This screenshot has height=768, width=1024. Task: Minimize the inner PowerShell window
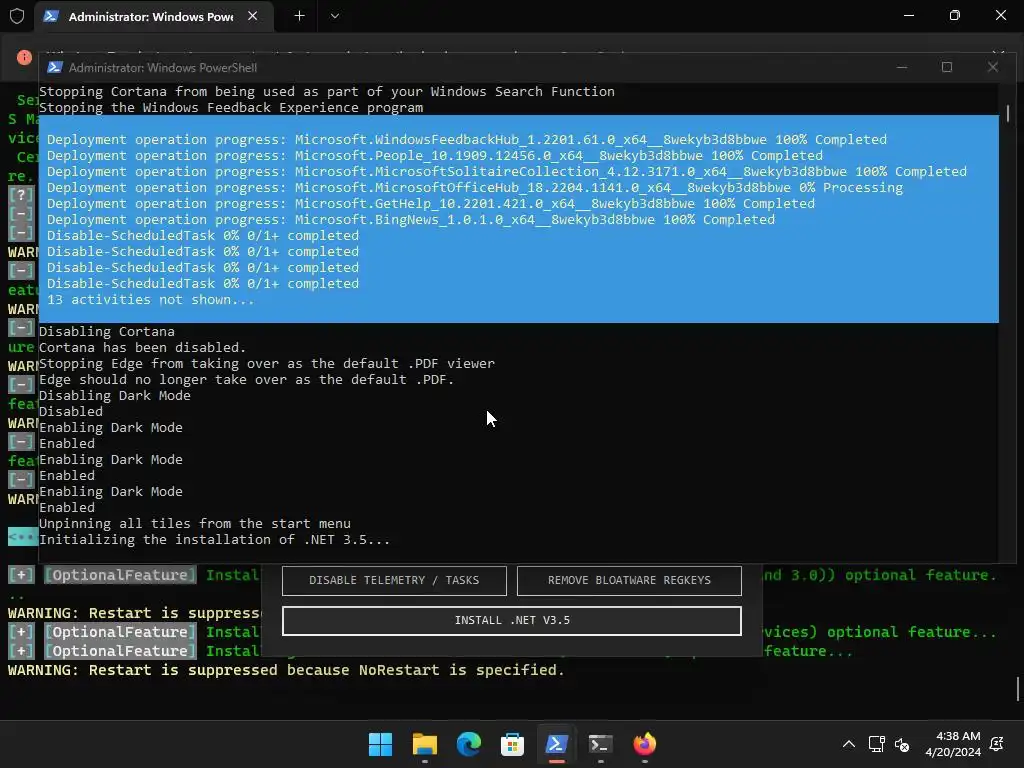(x=902, y=67)
